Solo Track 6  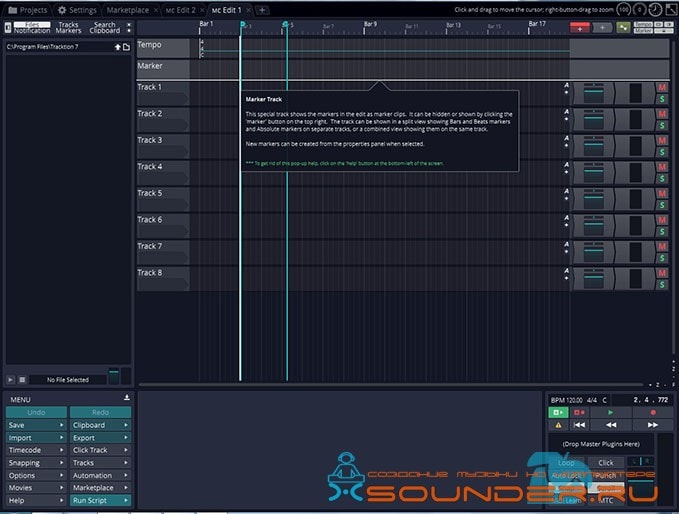click(662, 232)
